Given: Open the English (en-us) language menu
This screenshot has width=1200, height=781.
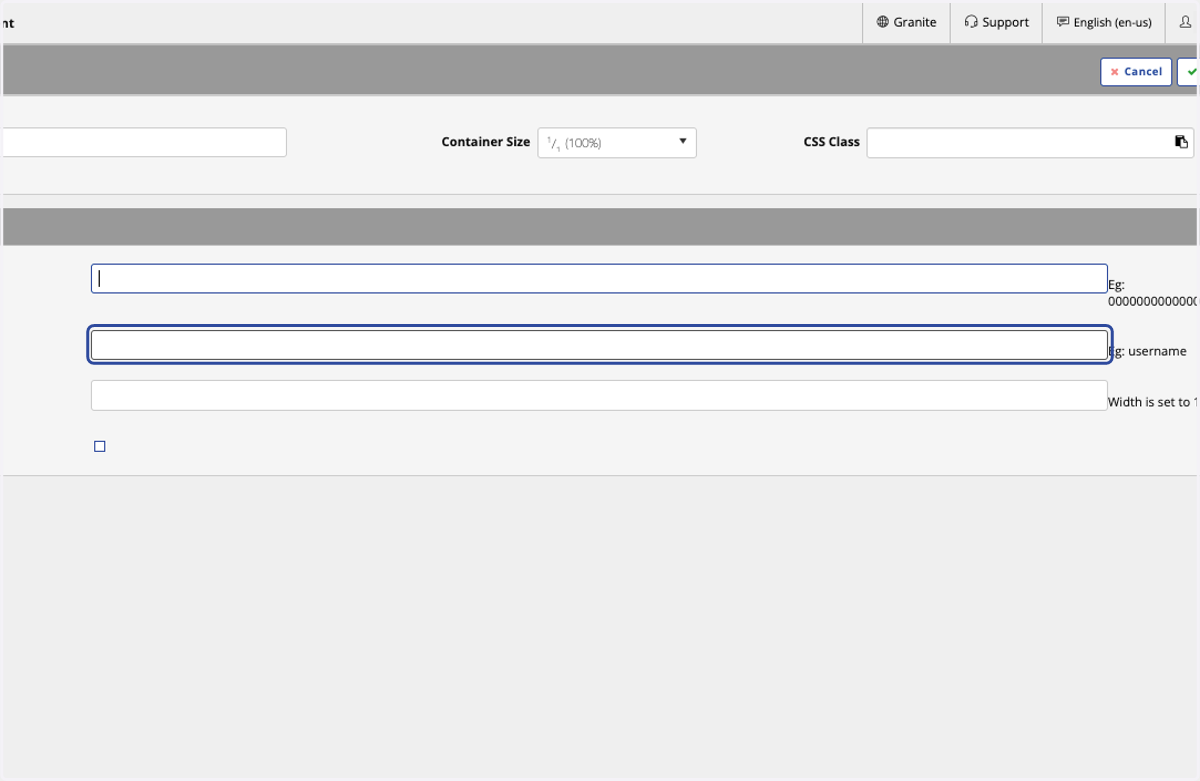Looking at the screenshot, I should point(1104,22).
